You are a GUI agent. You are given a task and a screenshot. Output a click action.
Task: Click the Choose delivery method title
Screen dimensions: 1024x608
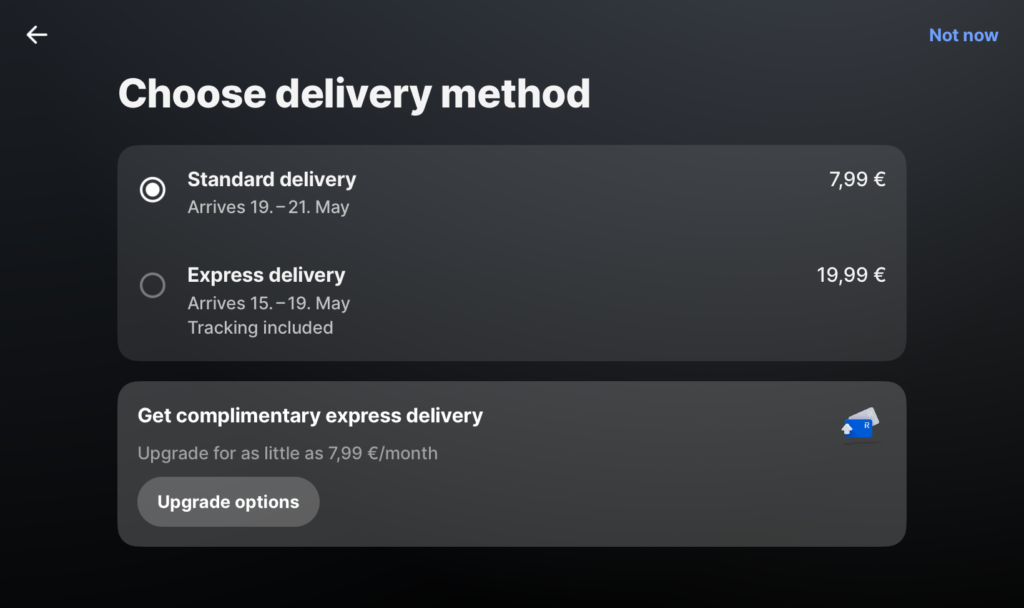point(354,94)
